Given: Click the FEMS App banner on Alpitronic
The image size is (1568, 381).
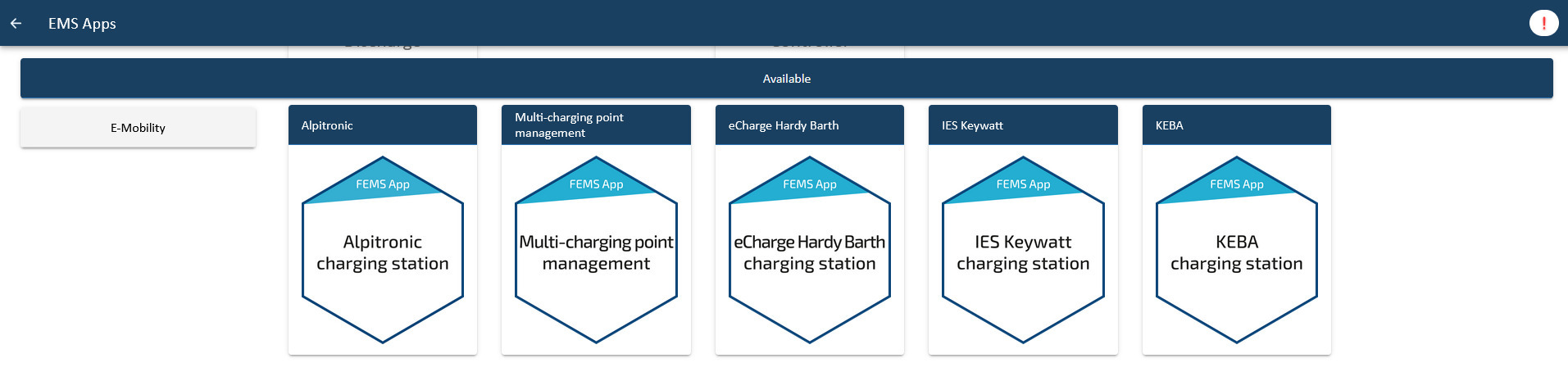Looking at the screenshot, I should point(383,184).
